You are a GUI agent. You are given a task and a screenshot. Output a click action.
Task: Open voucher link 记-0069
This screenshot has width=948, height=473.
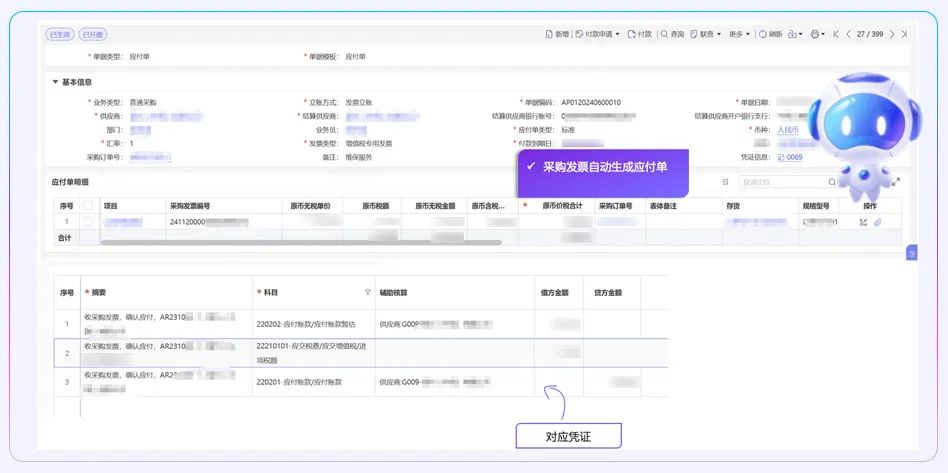[x=790, y=157]
